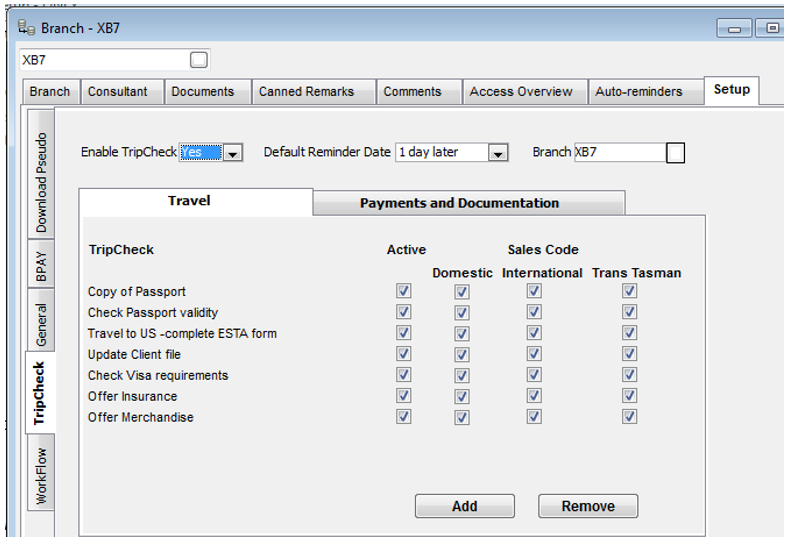This screenshot has height=545, width=788.
Task: Select the Setup tab
Action: 732,90
